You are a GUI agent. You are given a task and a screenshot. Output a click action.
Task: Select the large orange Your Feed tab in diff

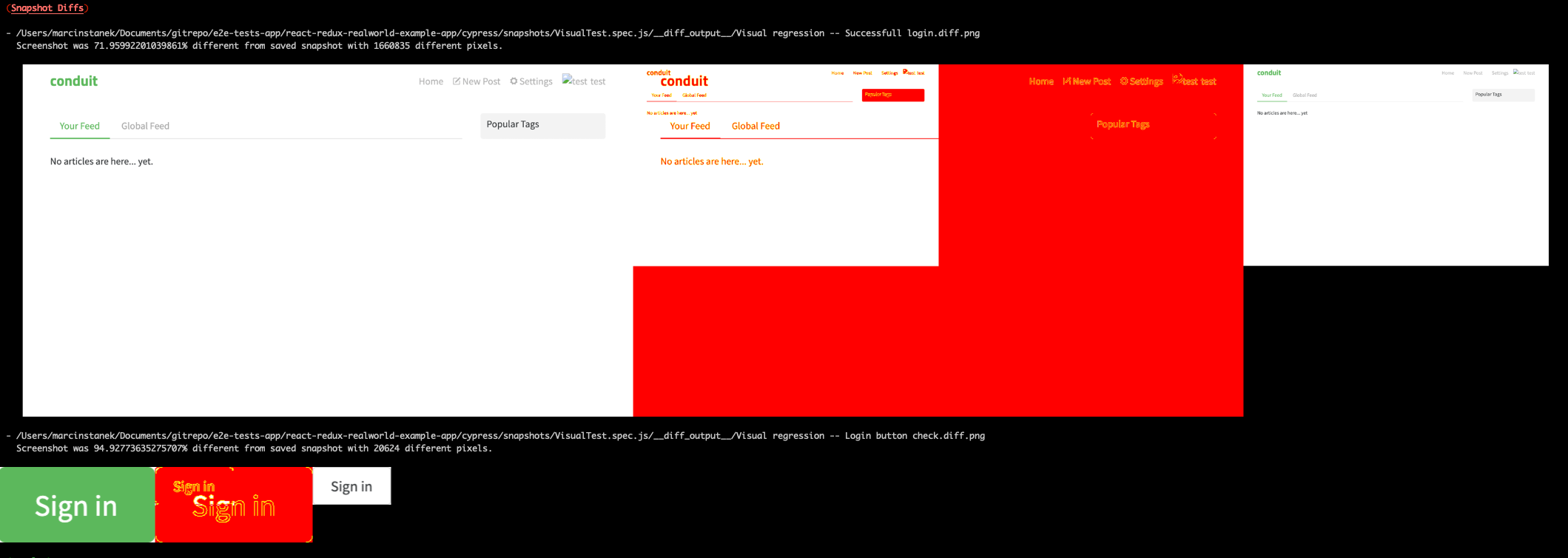[690, 126]
